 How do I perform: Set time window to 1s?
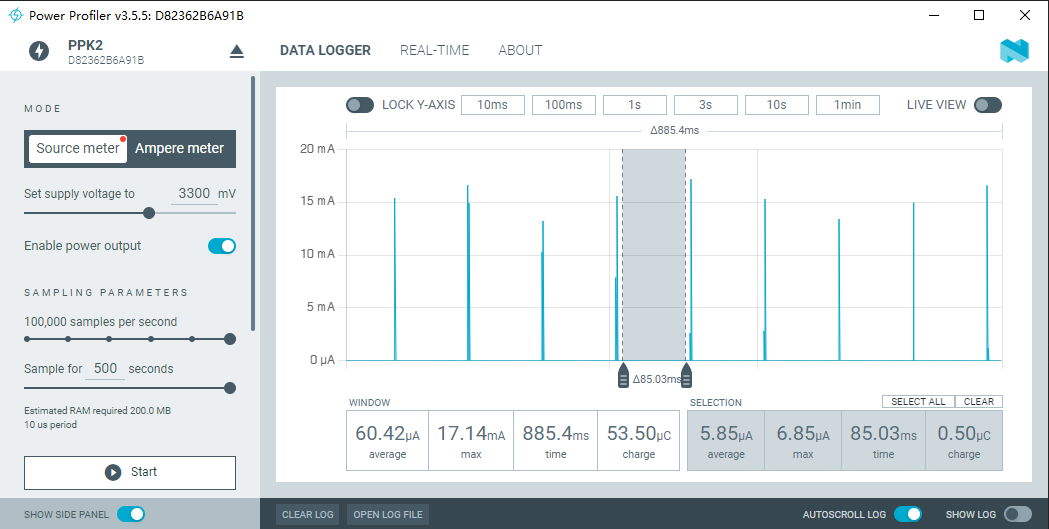click(635, 105)
